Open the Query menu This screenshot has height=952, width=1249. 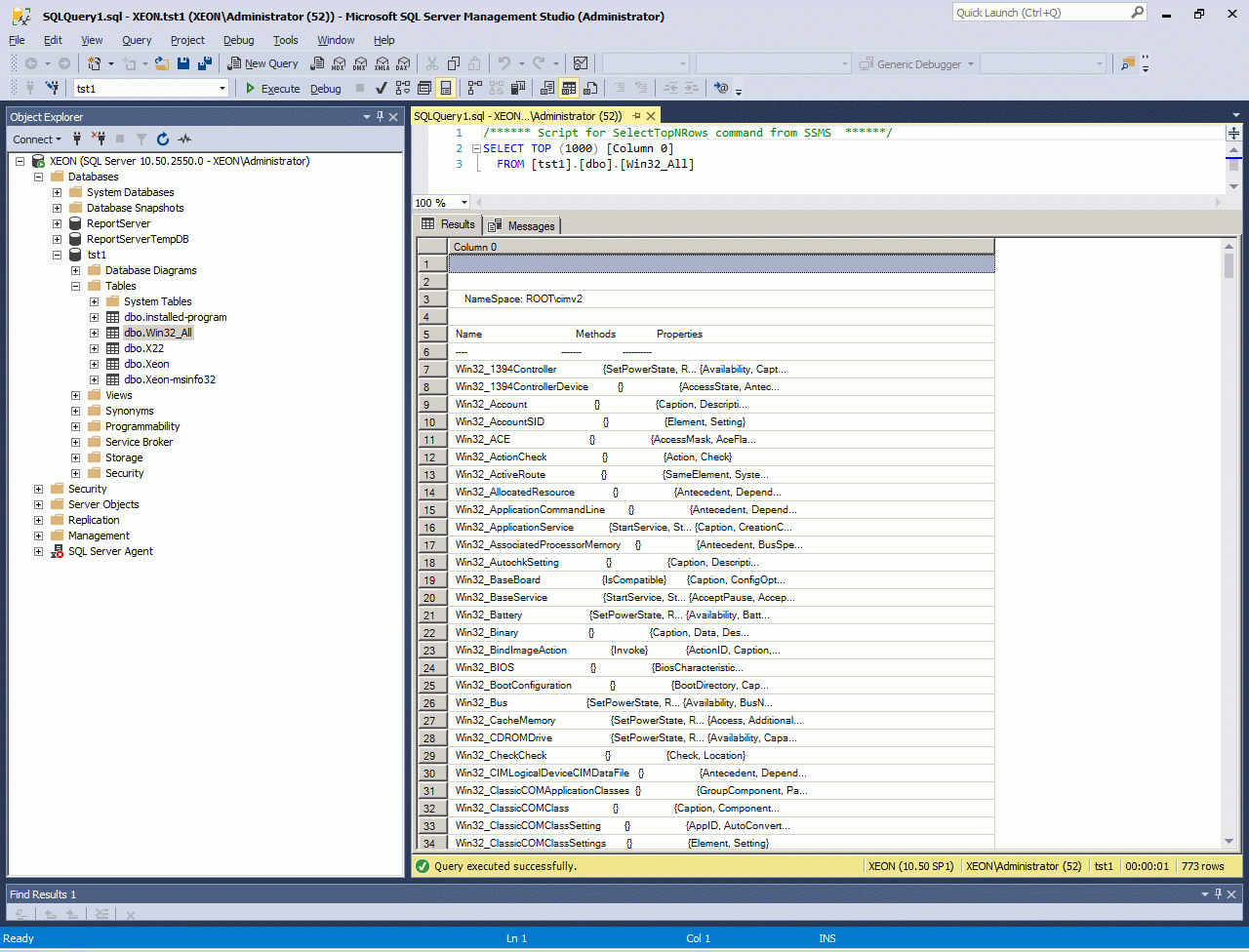137,40
